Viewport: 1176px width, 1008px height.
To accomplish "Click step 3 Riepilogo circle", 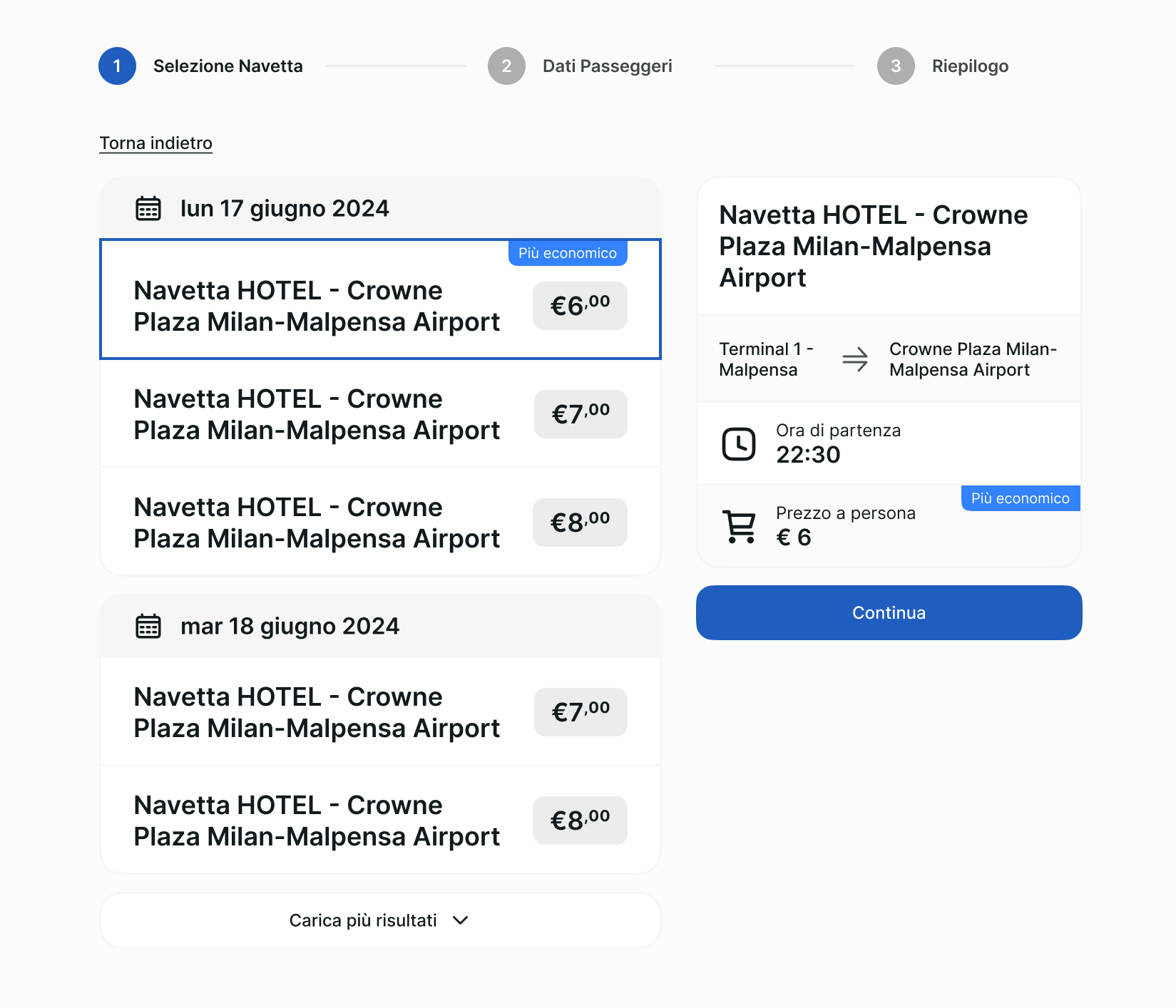I will [x=895, y=66].
